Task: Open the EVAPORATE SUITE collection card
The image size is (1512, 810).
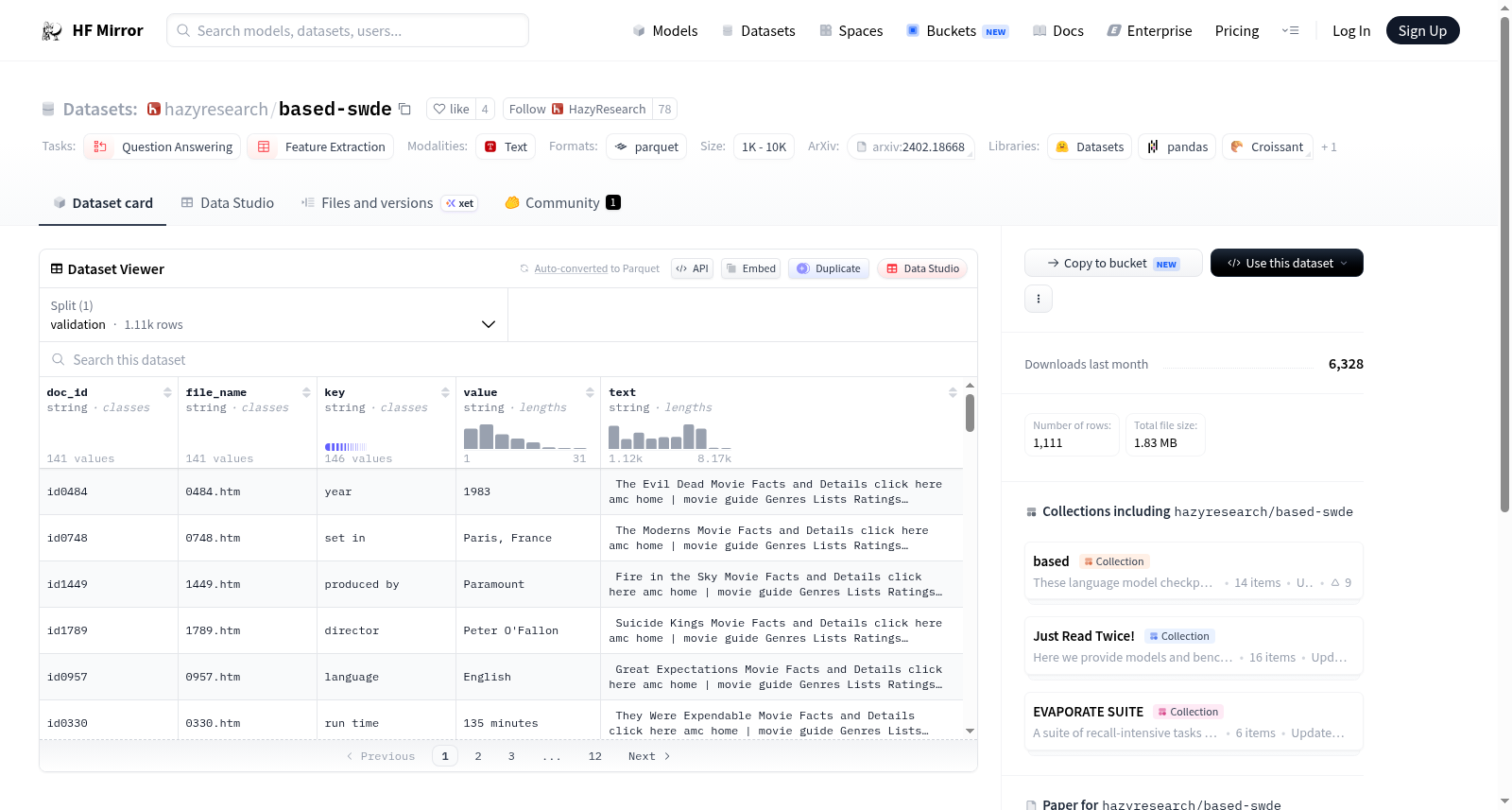Action: click(x=1194, y=722)
